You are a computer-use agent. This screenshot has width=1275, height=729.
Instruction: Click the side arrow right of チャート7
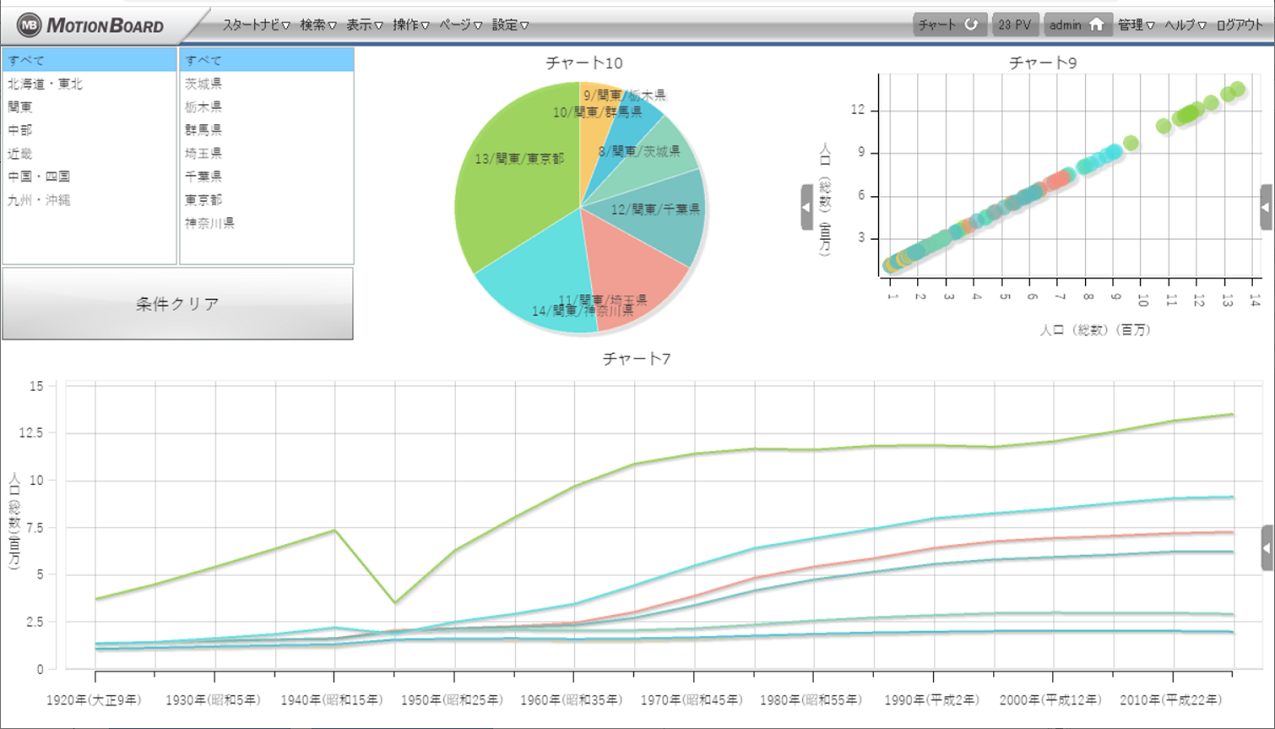click(1267, 547)
